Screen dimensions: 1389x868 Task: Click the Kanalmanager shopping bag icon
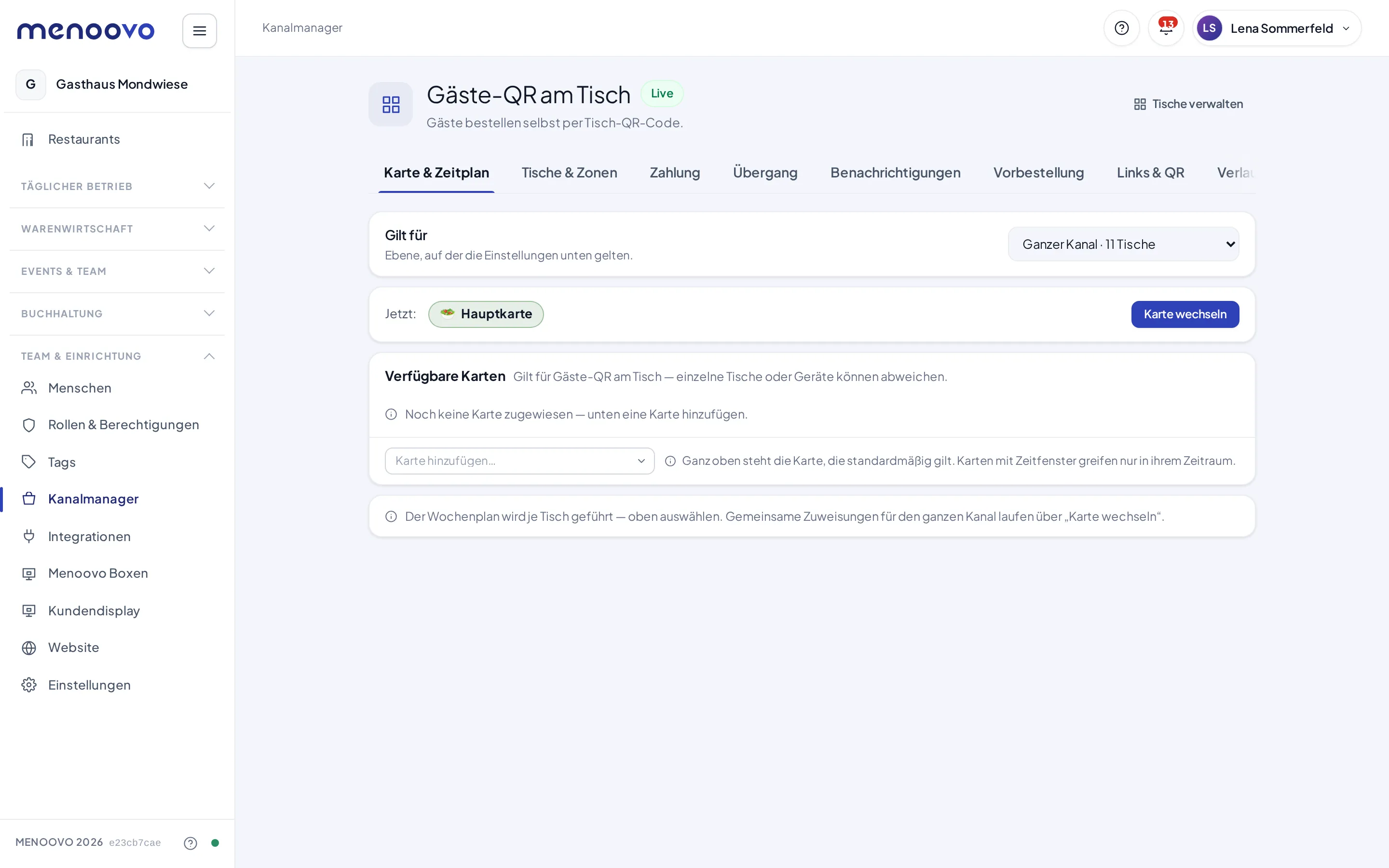pyautogui.click(x=29, y=499)
